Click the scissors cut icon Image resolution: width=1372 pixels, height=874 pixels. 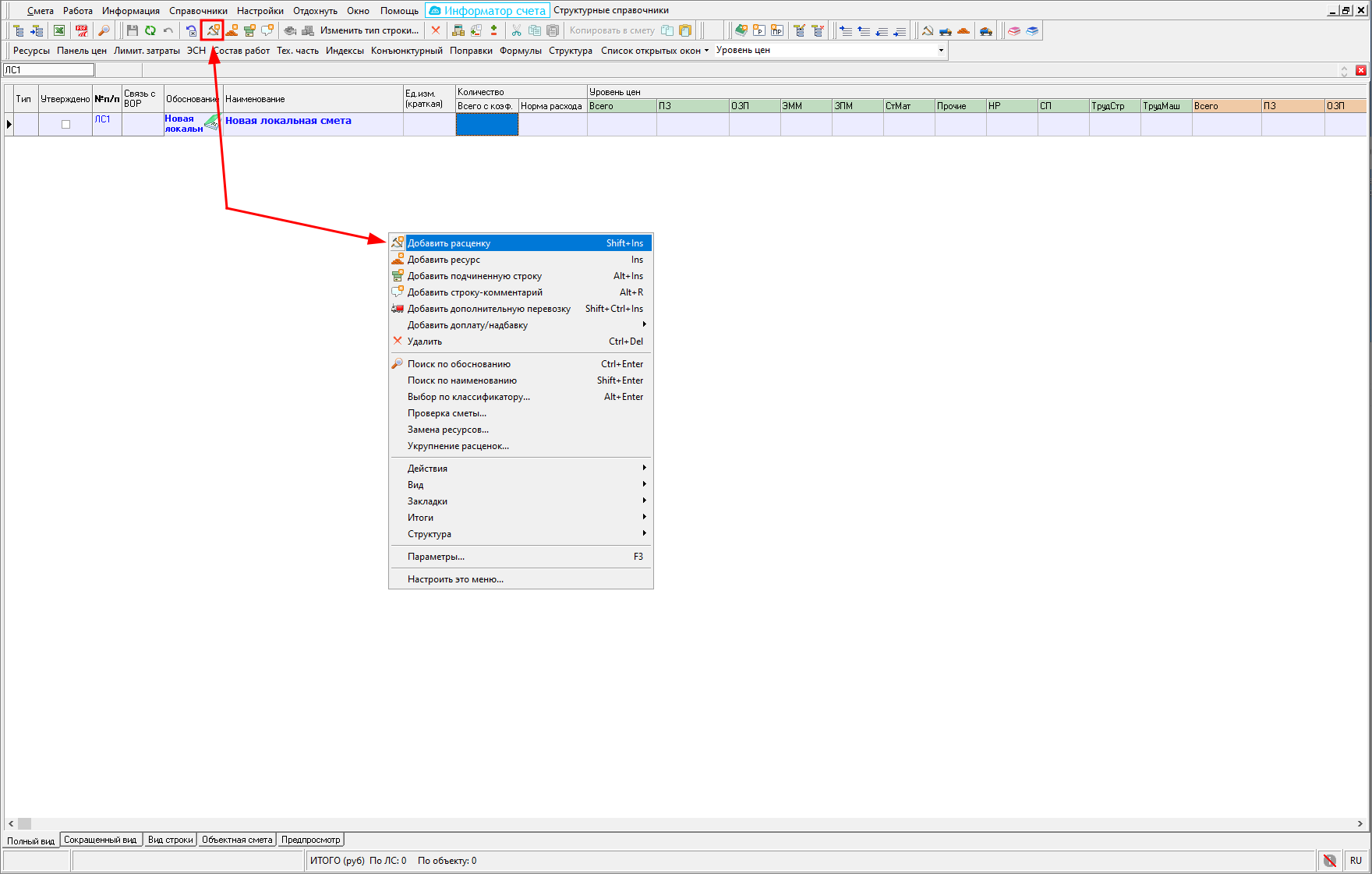pyautogui.click(x=516, y=30)
